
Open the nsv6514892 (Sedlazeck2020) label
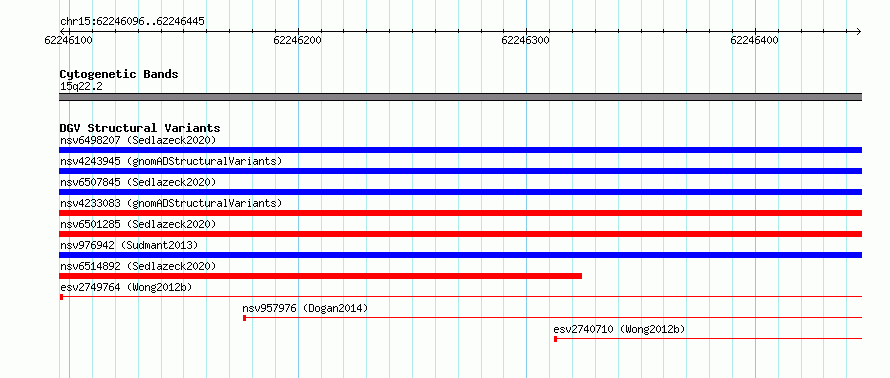[x=138, y=266]
